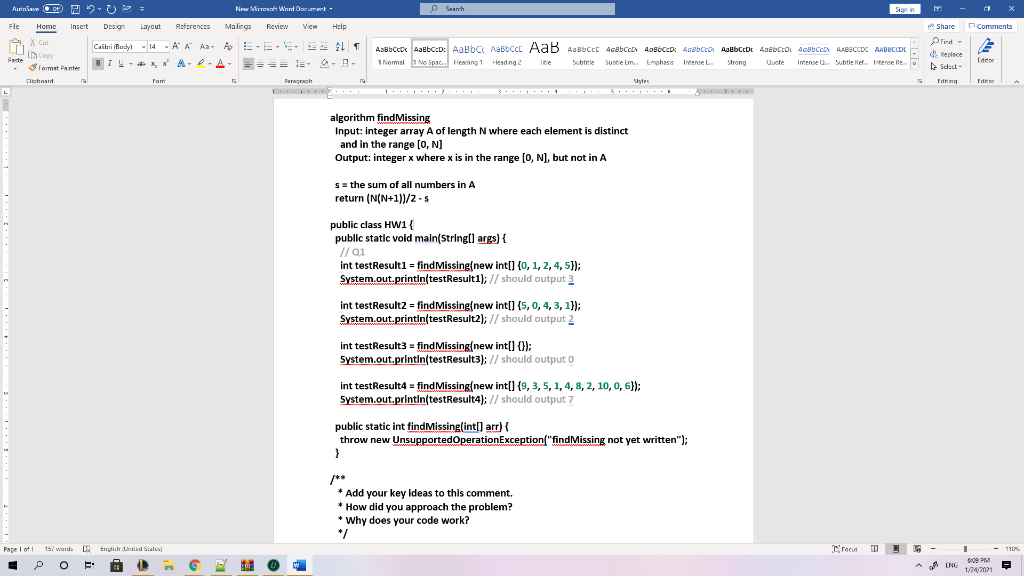Apply bullet list formatting
The width and height of the screenshot is (1024, 576).
click(x=247, y=45)
